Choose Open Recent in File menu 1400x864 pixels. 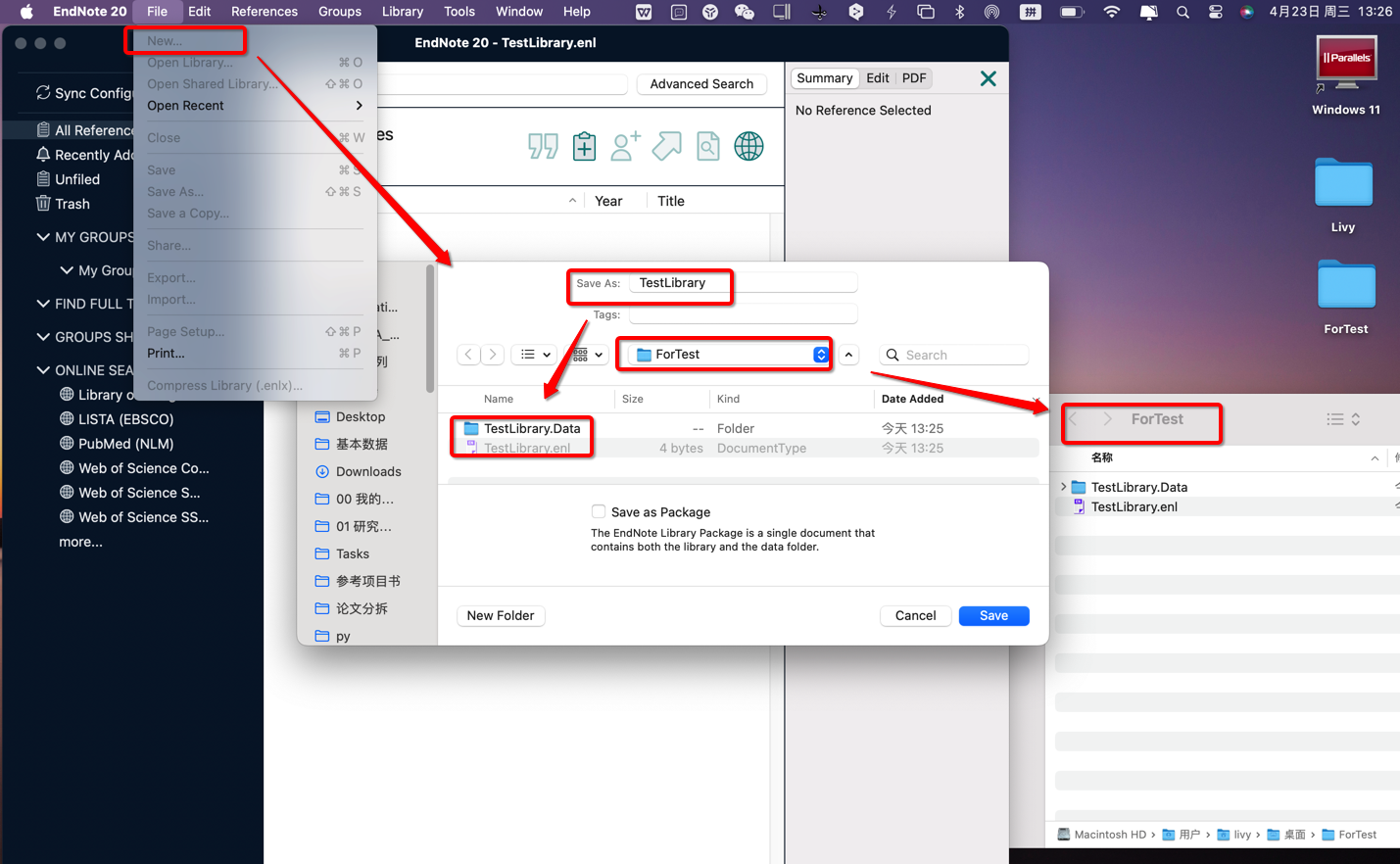(x=255, y=106)
